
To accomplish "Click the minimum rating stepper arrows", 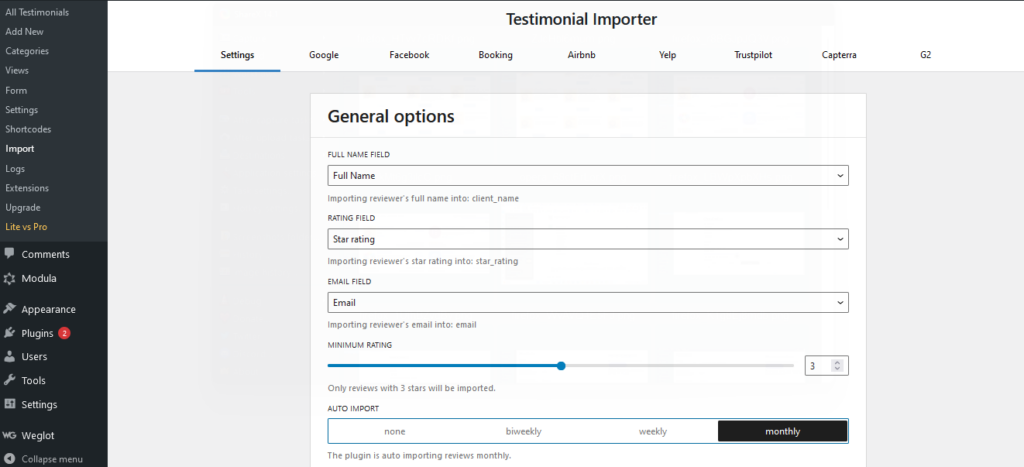I will pos(837,366).
